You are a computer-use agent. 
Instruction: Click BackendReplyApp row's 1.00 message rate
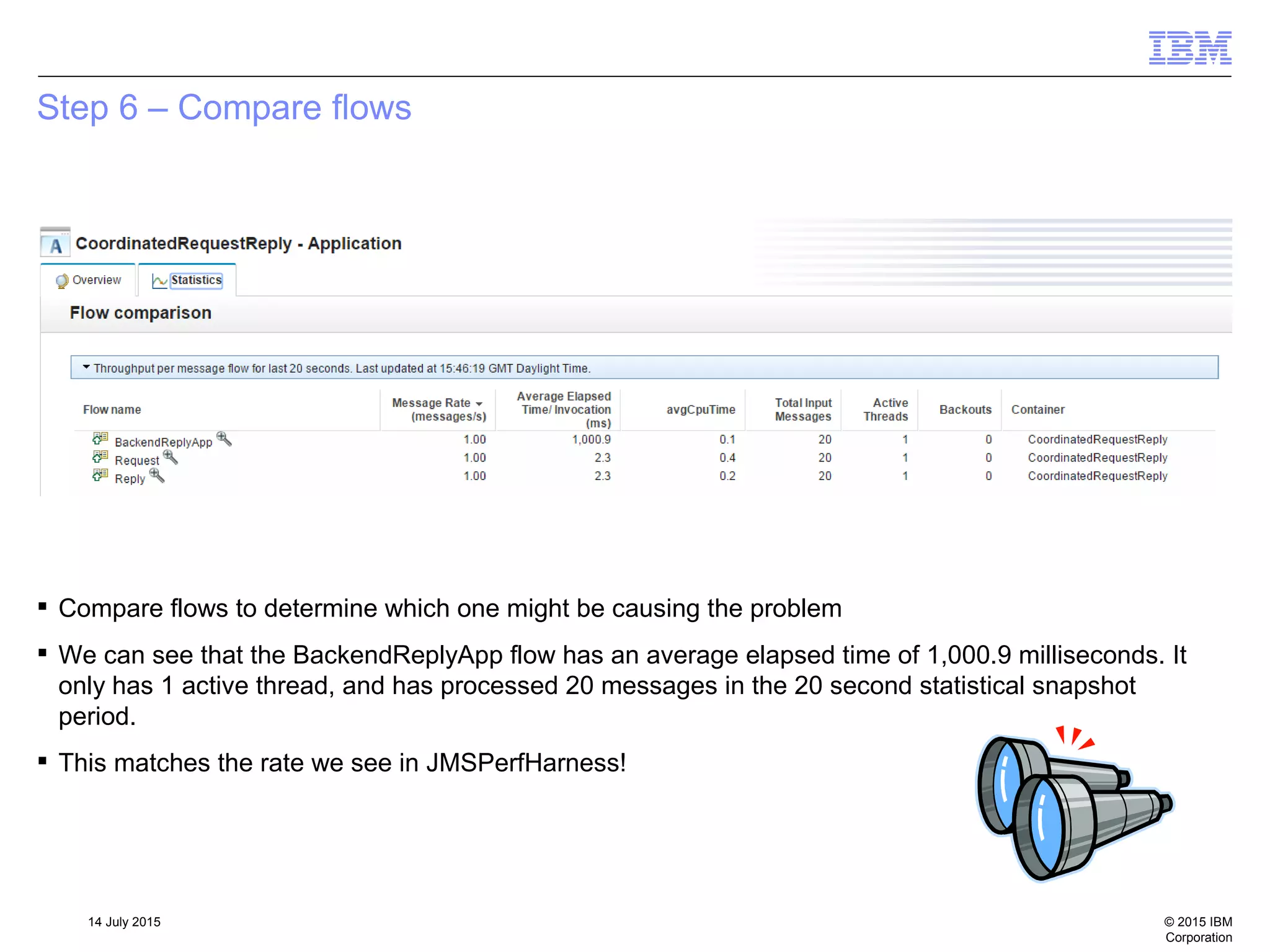point(475,439)
